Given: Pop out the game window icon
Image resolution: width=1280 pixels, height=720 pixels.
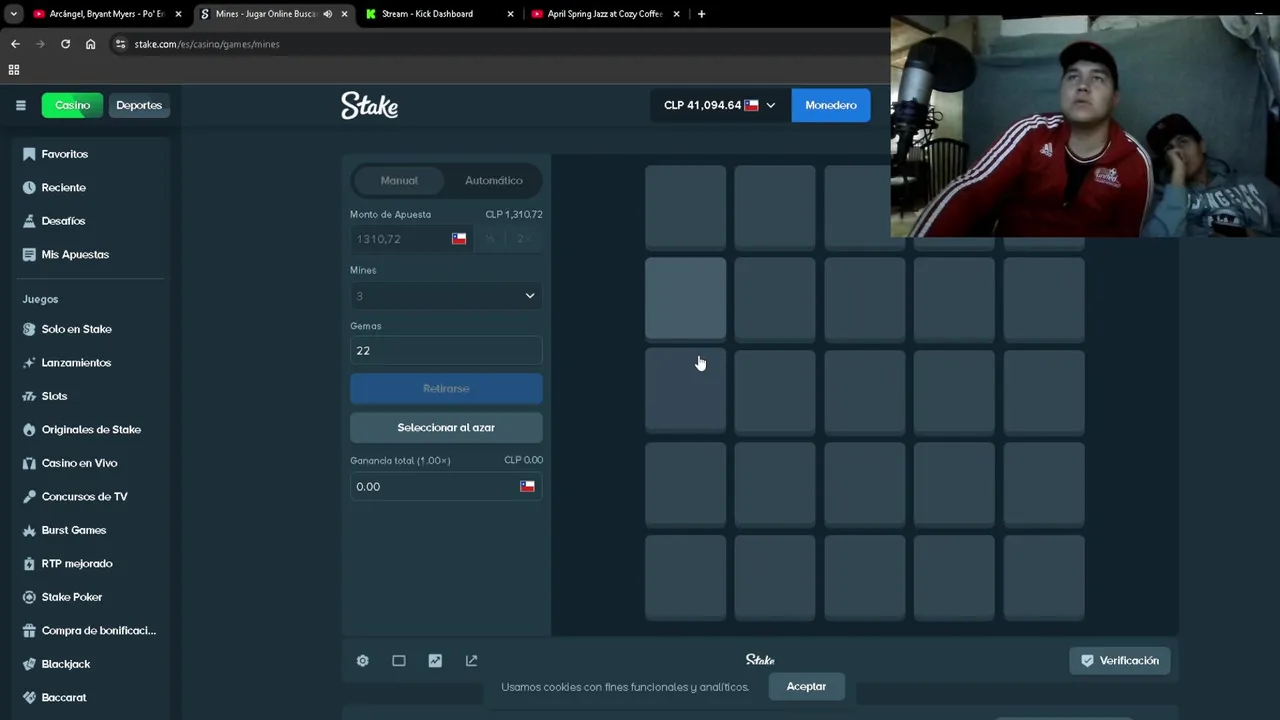Looking at the screenshot, I should [471, 661].
